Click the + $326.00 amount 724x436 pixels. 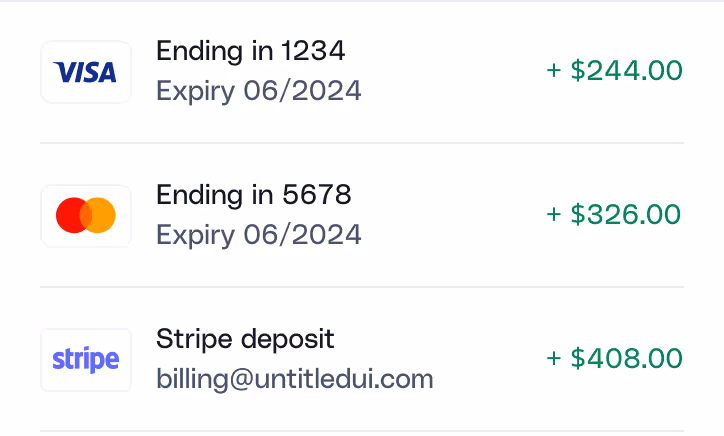[x=614, y=215]
